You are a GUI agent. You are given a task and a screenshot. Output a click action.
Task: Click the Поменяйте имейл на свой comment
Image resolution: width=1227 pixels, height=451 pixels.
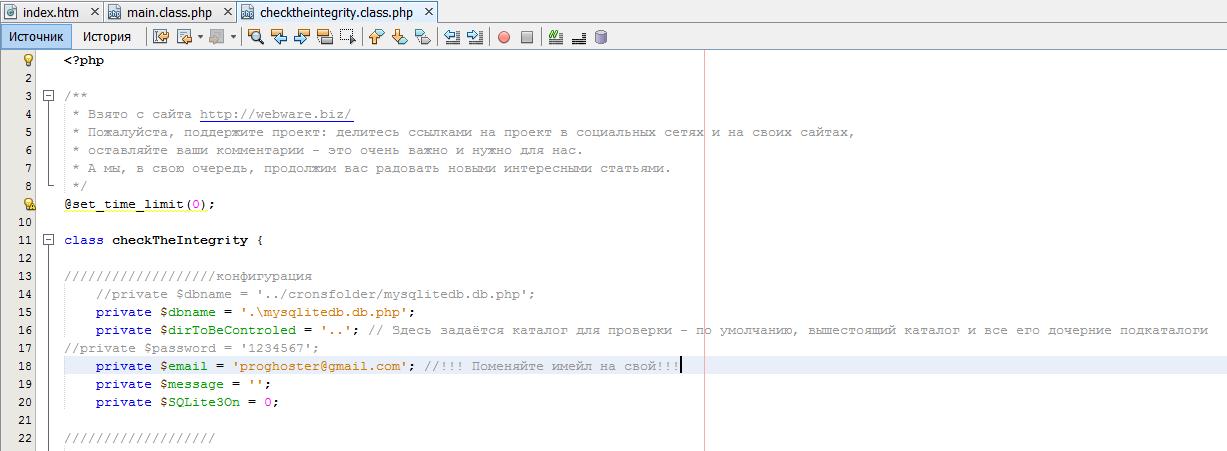[x=552, y=366]
